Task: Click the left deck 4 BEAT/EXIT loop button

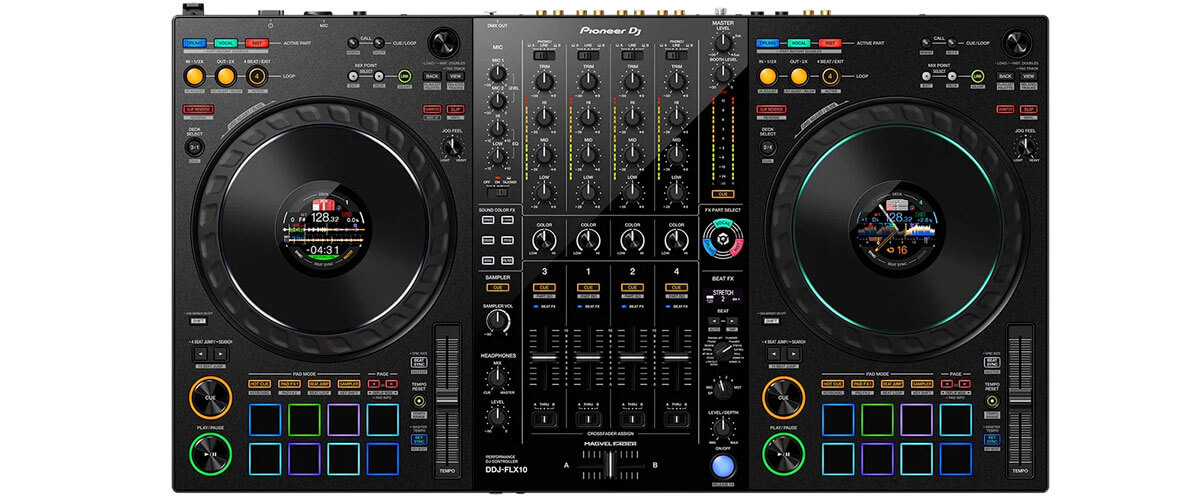Action: (257, 76)
